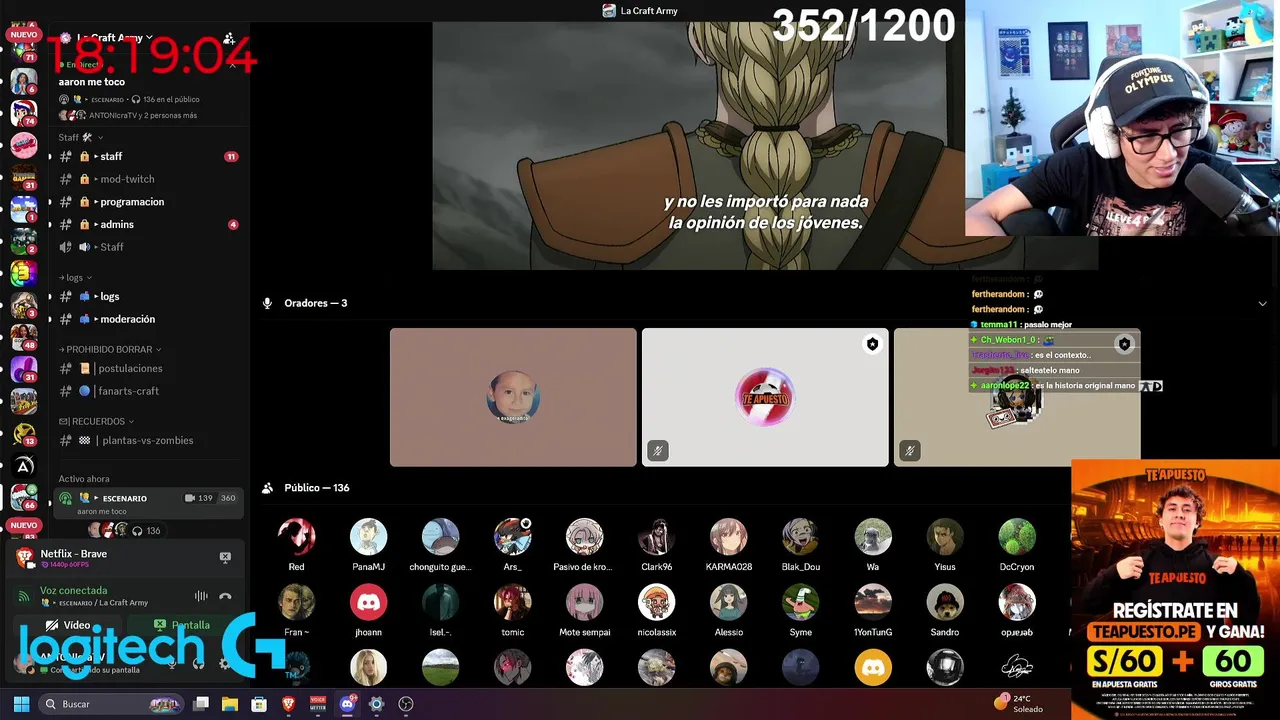
Task: Open audience member tomic's avatar
Action: [512, 603]
